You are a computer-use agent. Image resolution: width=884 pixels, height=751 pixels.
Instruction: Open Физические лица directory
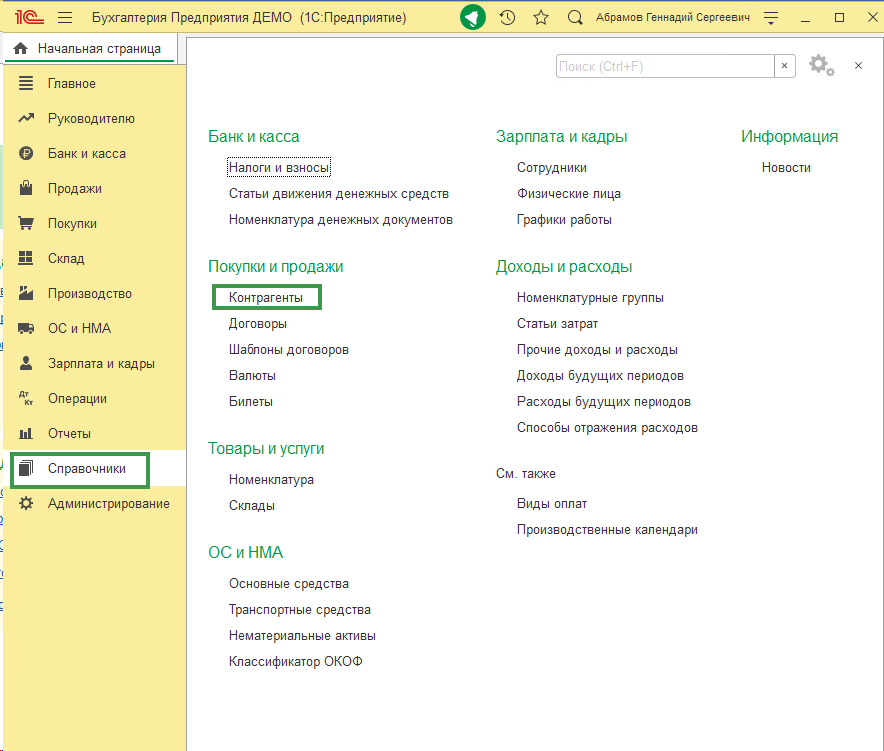(x=569, y=193)
